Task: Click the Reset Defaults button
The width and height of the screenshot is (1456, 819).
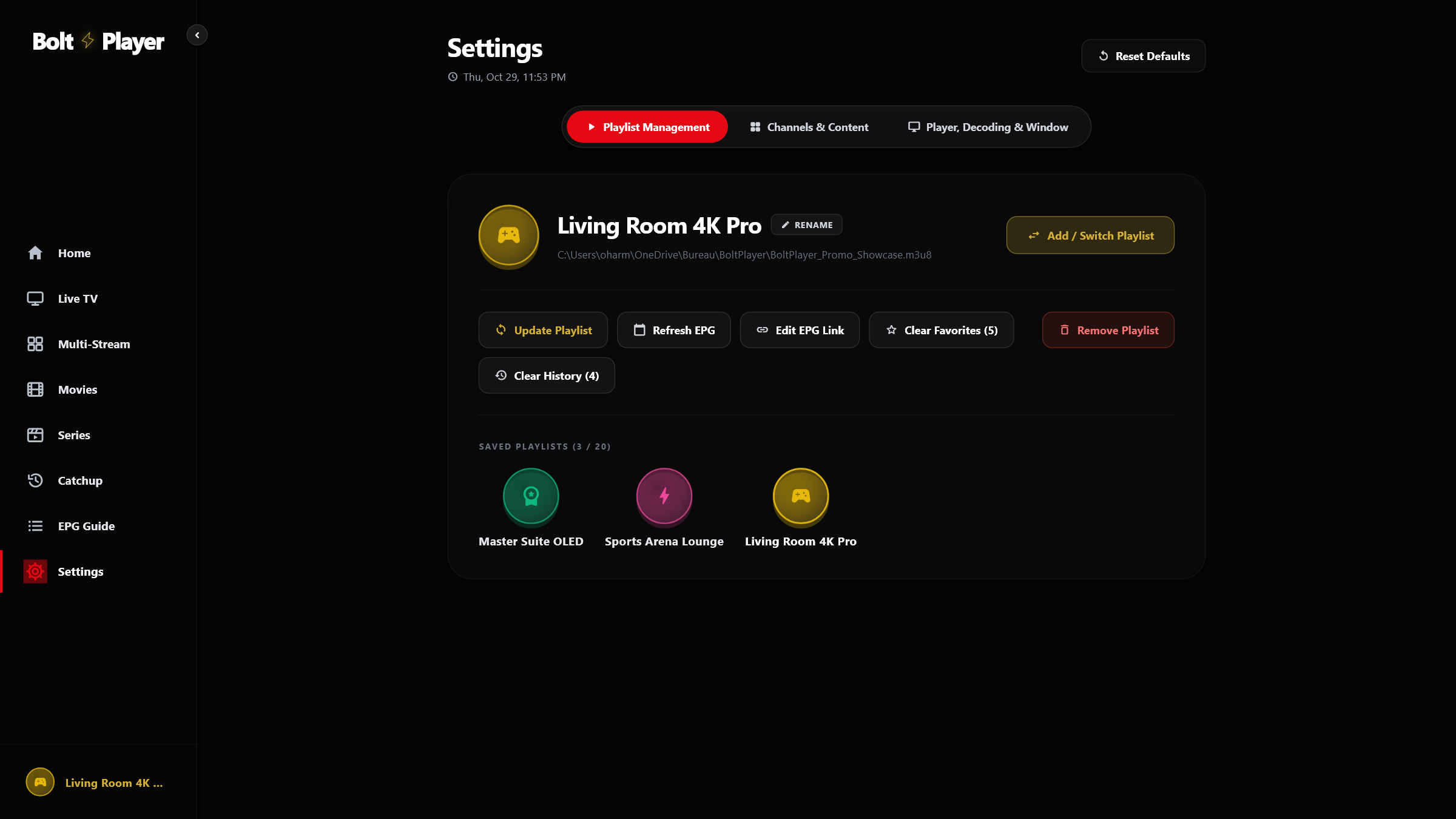Action: point(1144,56)
